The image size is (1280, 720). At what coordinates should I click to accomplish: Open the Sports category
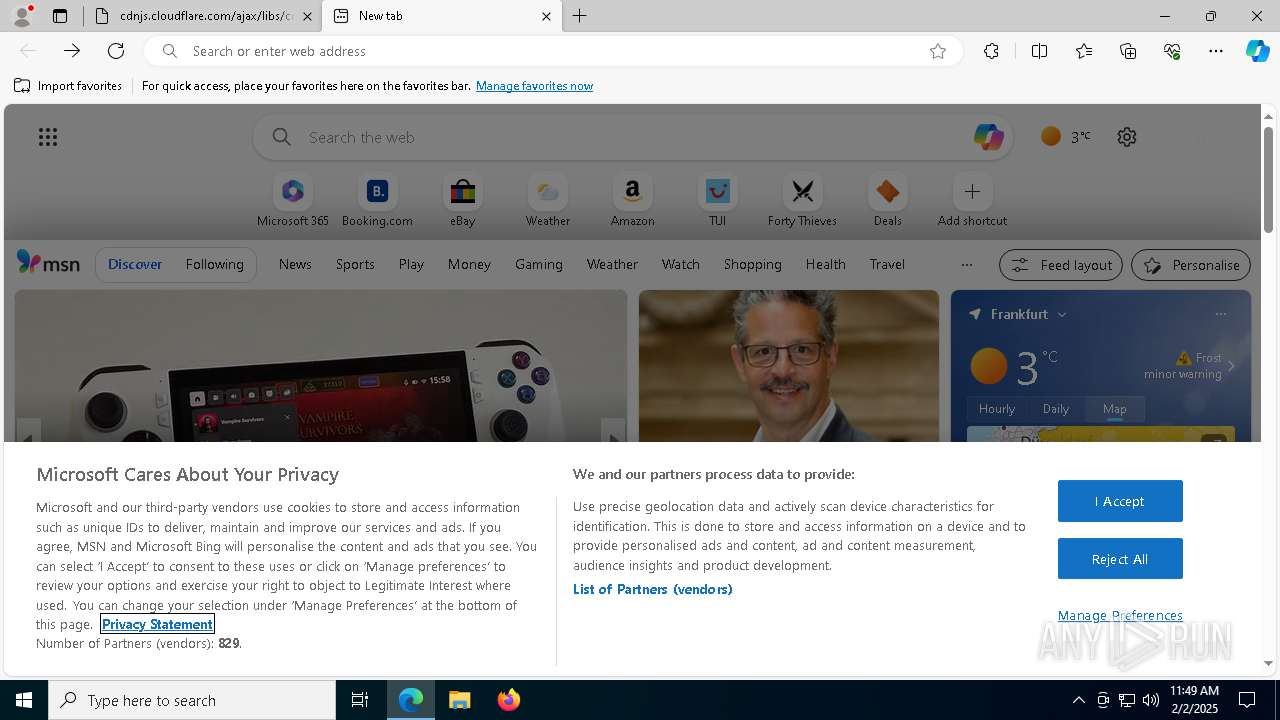[355, 264]
